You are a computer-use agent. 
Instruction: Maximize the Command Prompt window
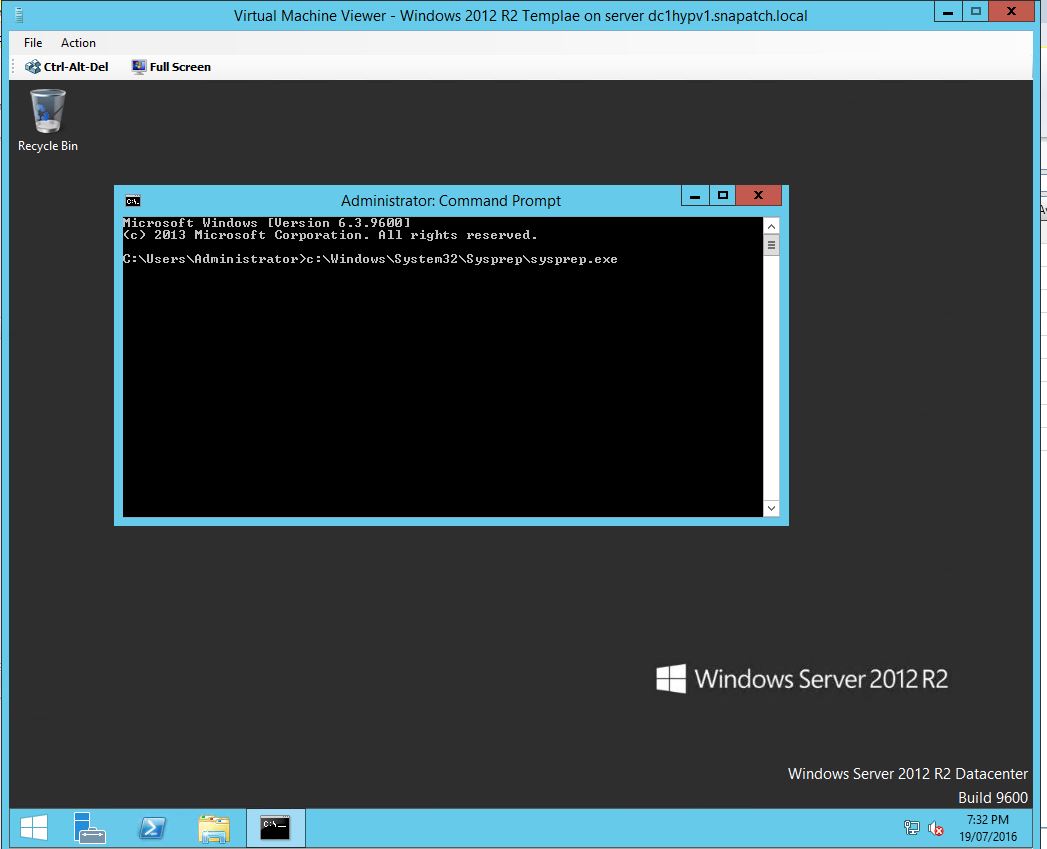722,195
